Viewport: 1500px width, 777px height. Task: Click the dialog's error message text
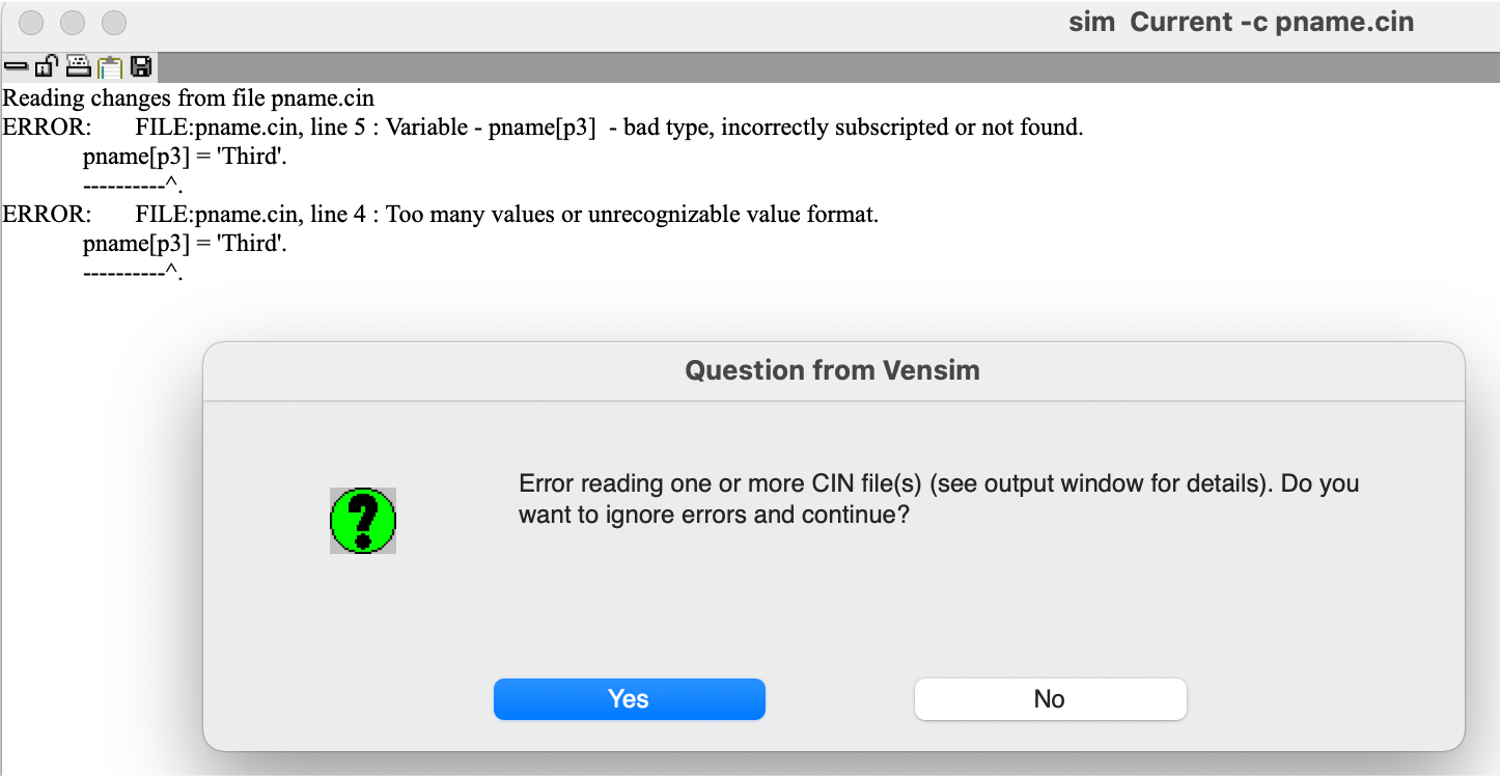click(939, 500)
